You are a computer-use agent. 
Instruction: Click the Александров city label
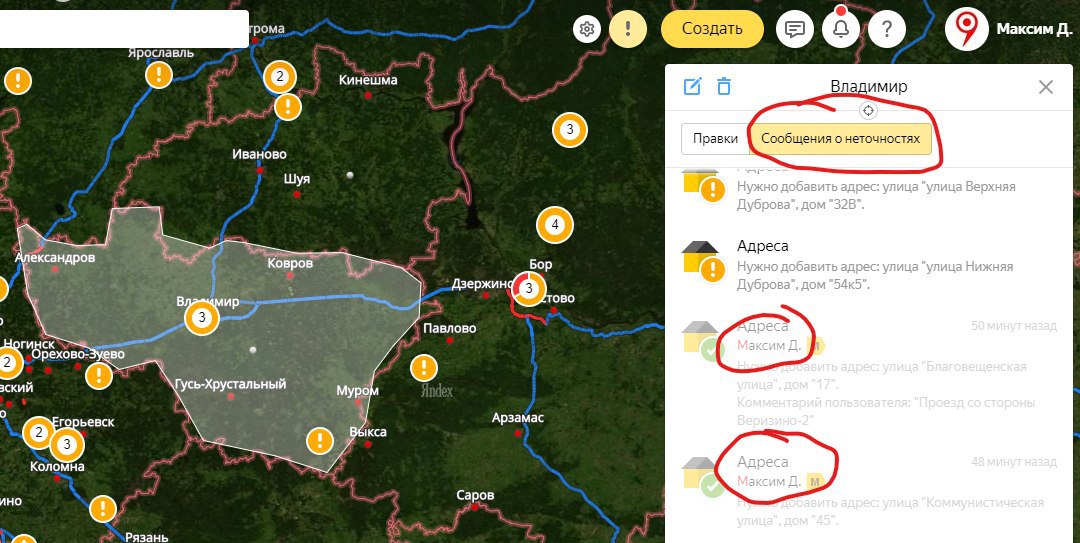54,258
